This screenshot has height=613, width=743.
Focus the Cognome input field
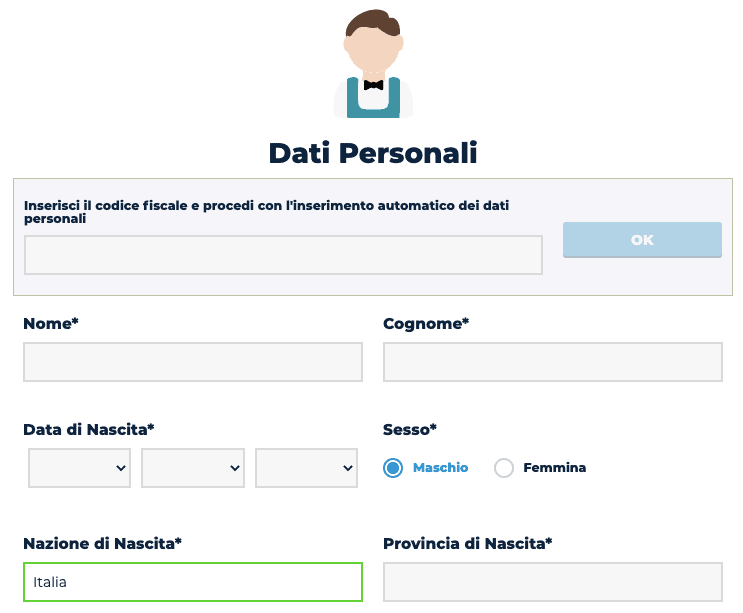(x=553, y=362)
